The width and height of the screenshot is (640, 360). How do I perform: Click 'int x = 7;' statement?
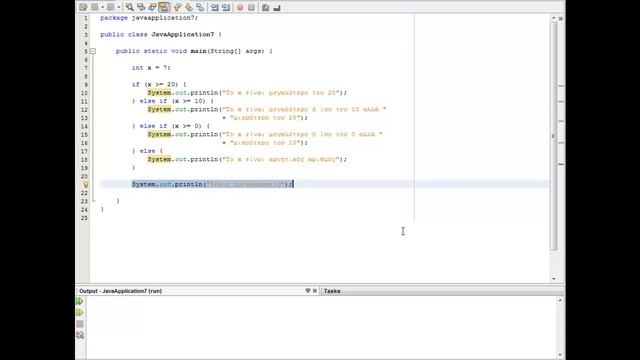click(x=151, y=68)
